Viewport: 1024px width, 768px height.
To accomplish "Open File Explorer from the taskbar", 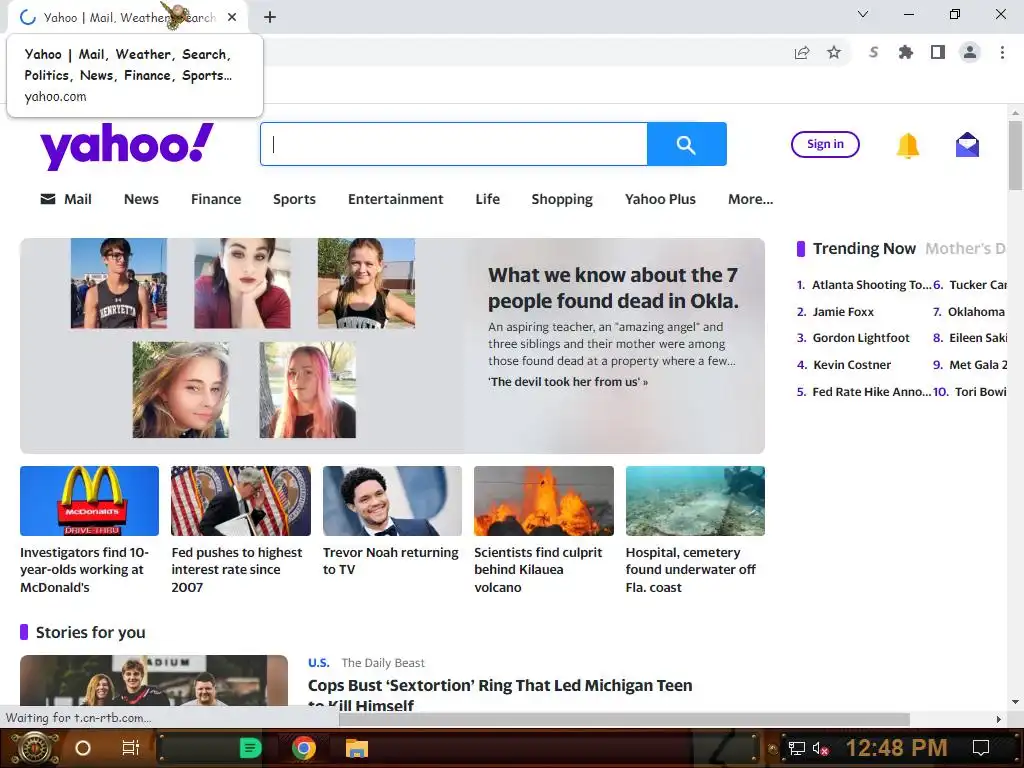I will pos(357,748).
